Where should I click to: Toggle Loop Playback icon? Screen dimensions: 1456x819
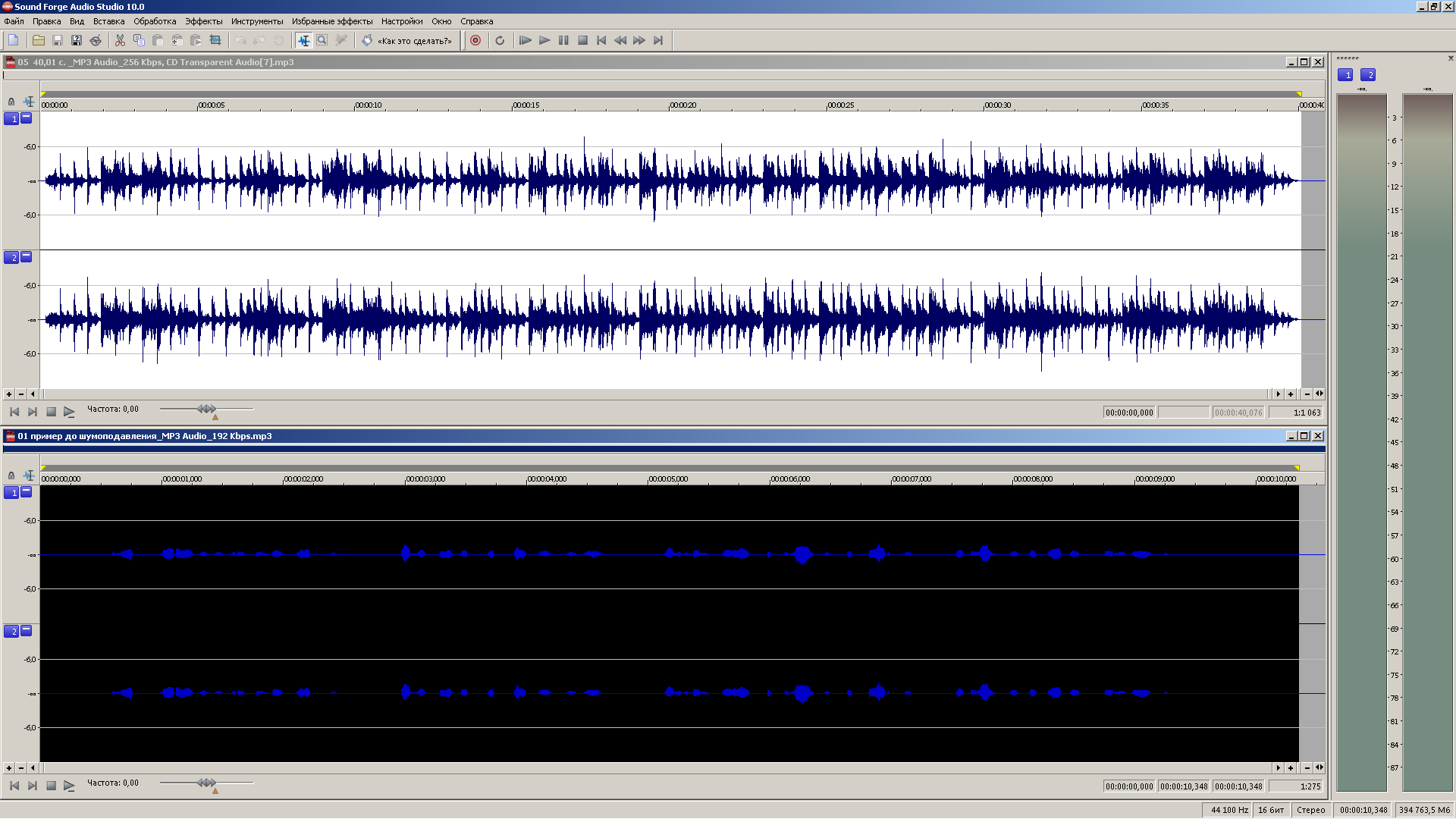pyautogui.click(x=500, y=40)
